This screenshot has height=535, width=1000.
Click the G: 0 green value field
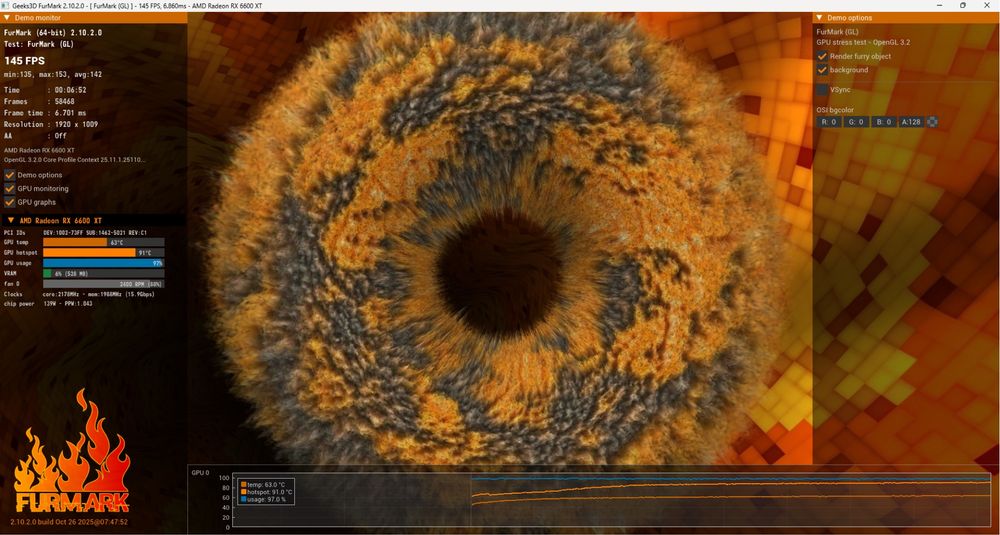857,122
